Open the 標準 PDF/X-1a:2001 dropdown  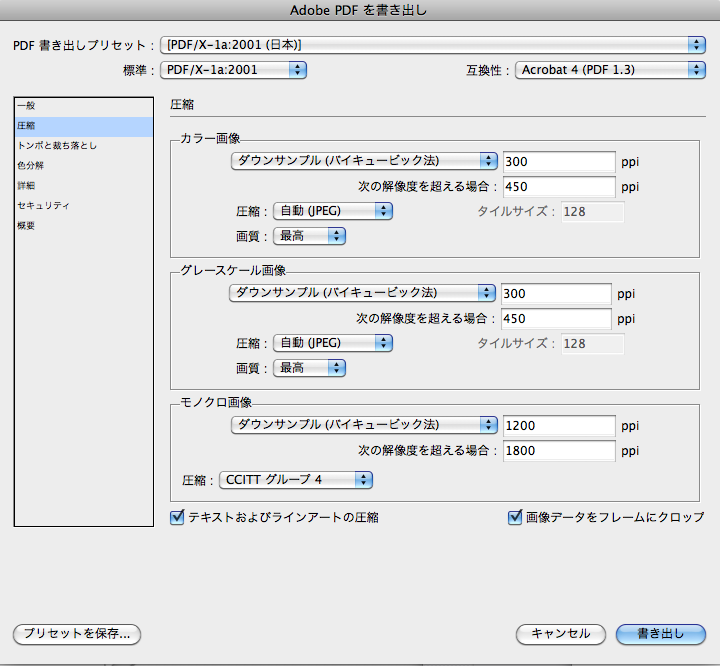point(233,70)
